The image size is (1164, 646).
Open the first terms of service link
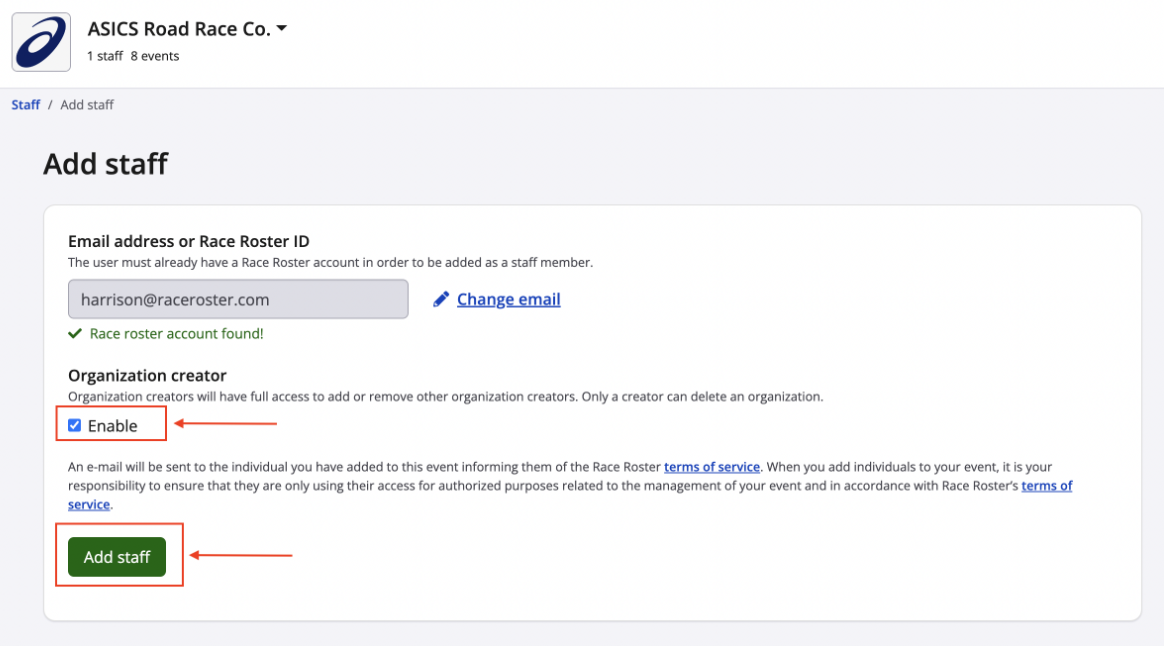(x=712, y=467)
